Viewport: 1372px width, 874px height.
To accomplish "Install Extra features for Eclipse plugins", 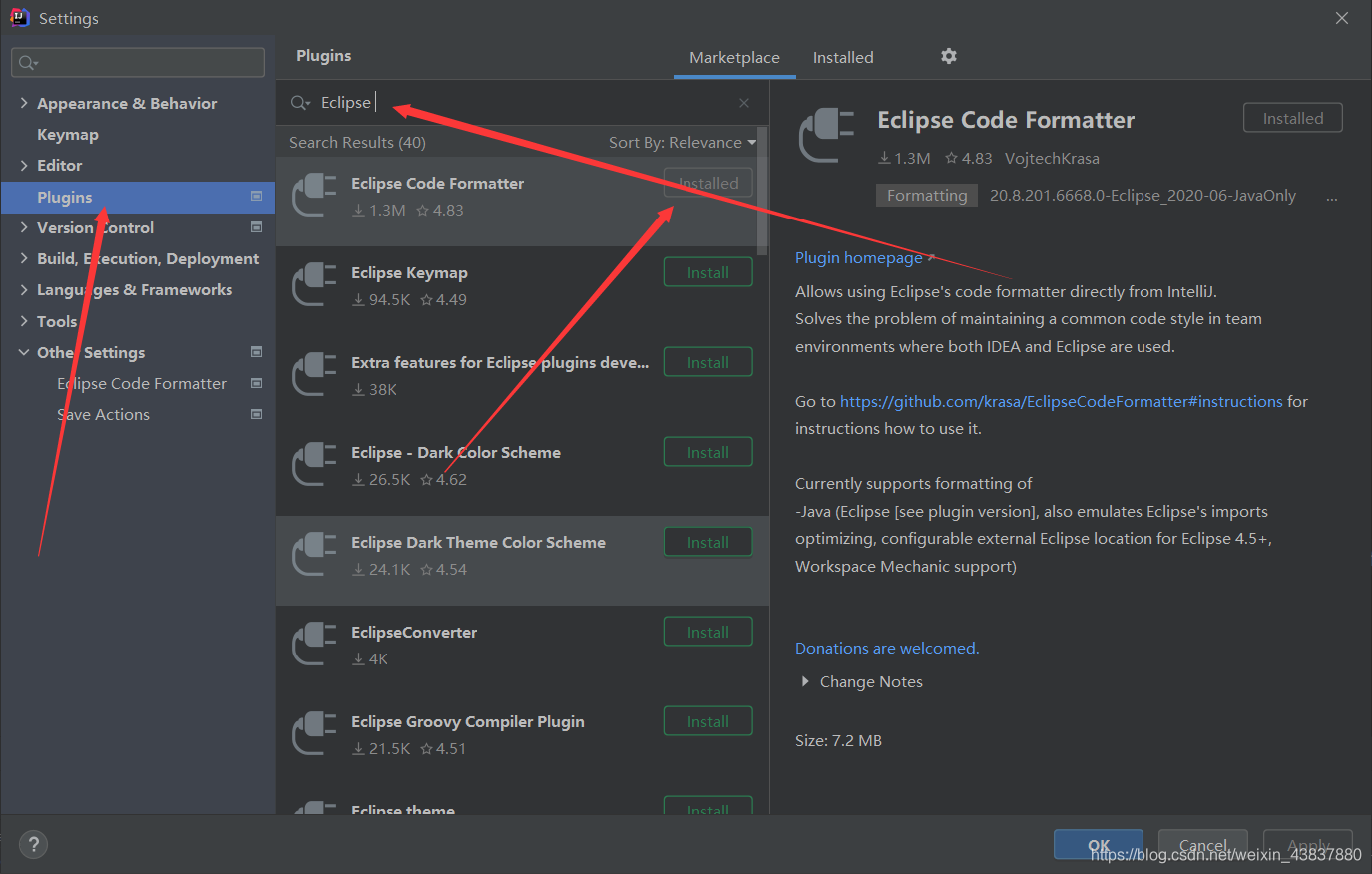I will click(x=708, y=362).
